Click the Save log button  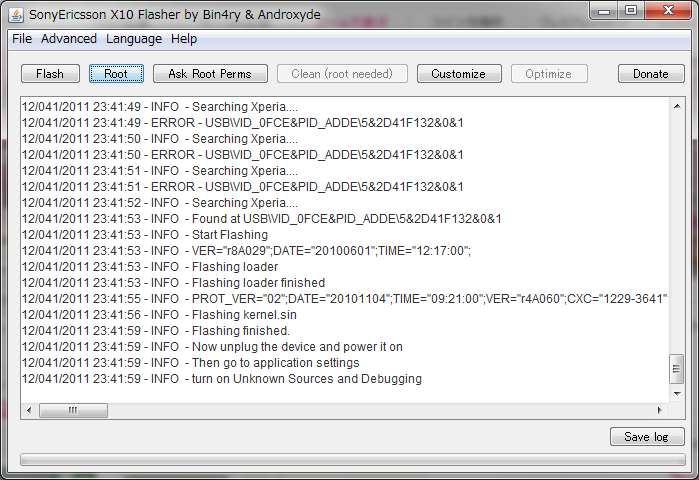pos(647,437)
